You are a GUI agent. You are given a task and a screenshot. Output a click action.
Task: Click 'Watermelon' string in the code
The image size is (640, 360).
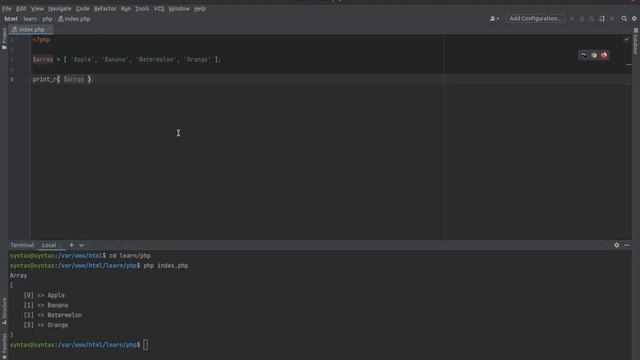point(156,60)
